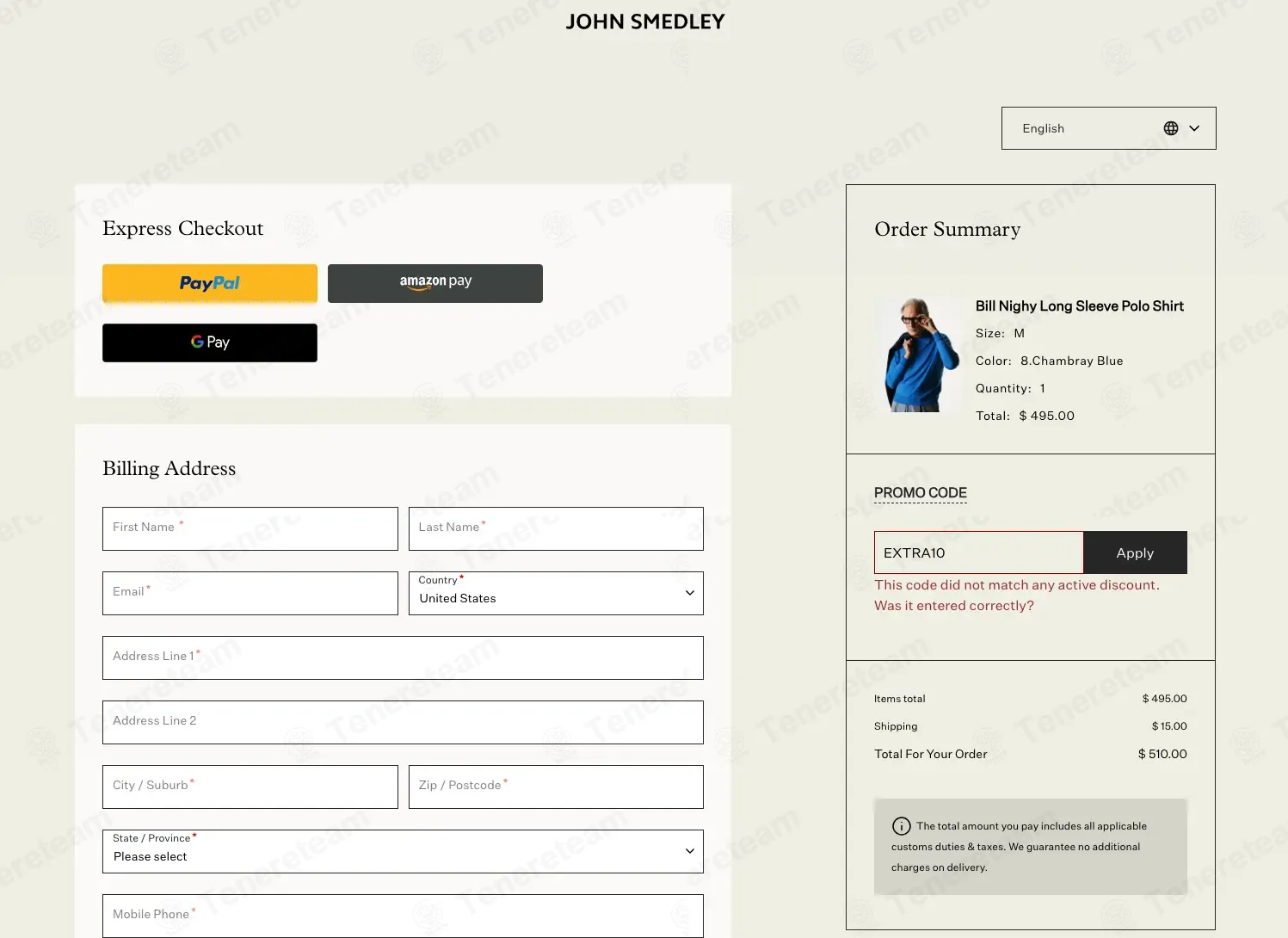Click the Express Checkout heading
1288x938 pixels.
[x=183, y=228]
